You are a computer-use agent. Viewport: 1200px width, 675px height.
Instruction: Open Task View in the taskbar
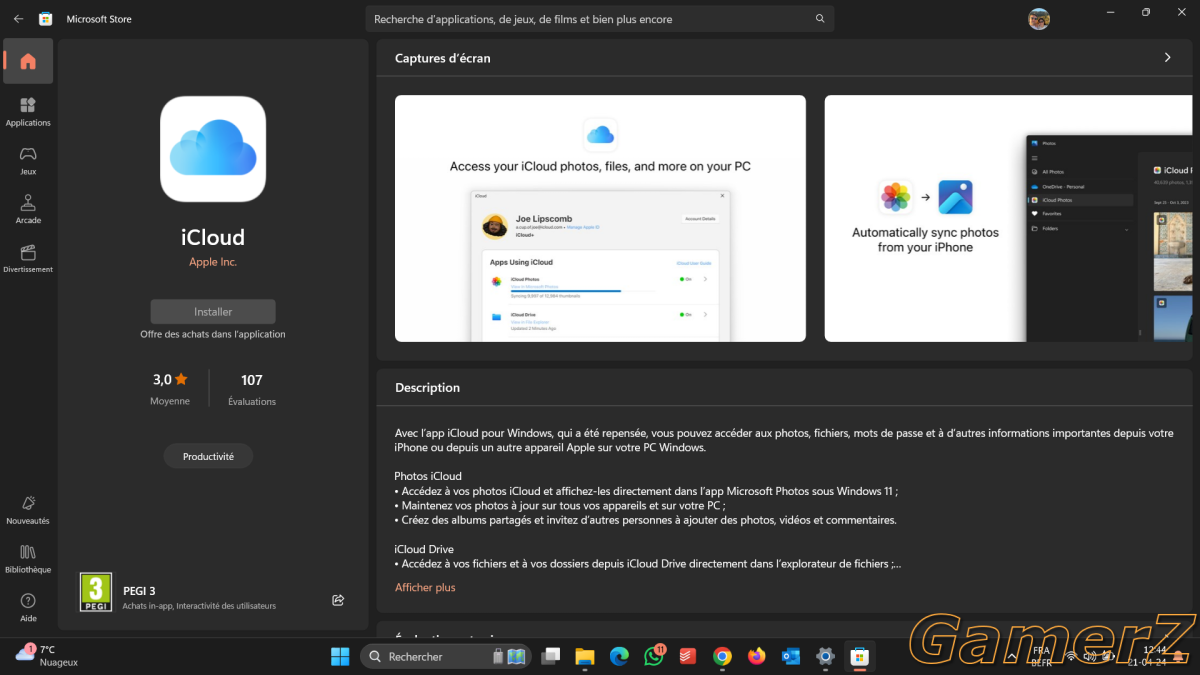click(550, 656)
